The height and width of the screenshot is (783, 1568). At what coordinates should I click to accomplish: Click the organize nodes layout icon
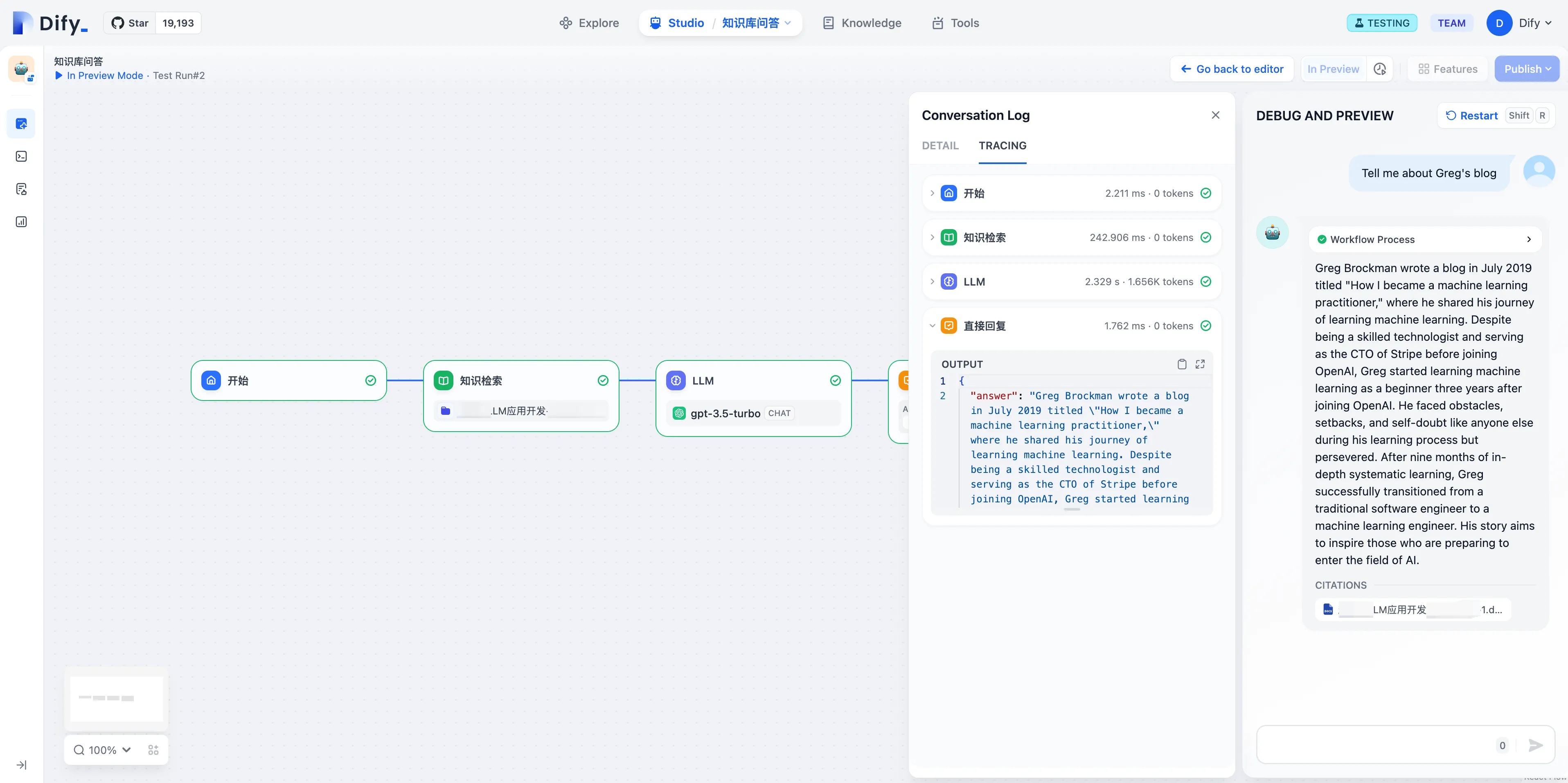153,749
